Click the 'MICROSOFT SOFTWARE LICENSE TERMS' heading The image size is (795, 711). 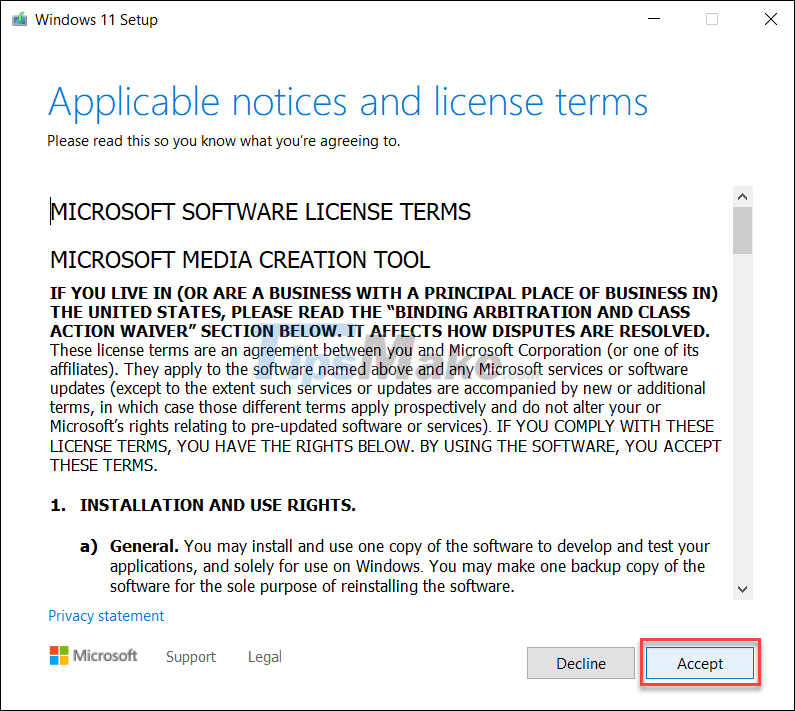[261, 212]
